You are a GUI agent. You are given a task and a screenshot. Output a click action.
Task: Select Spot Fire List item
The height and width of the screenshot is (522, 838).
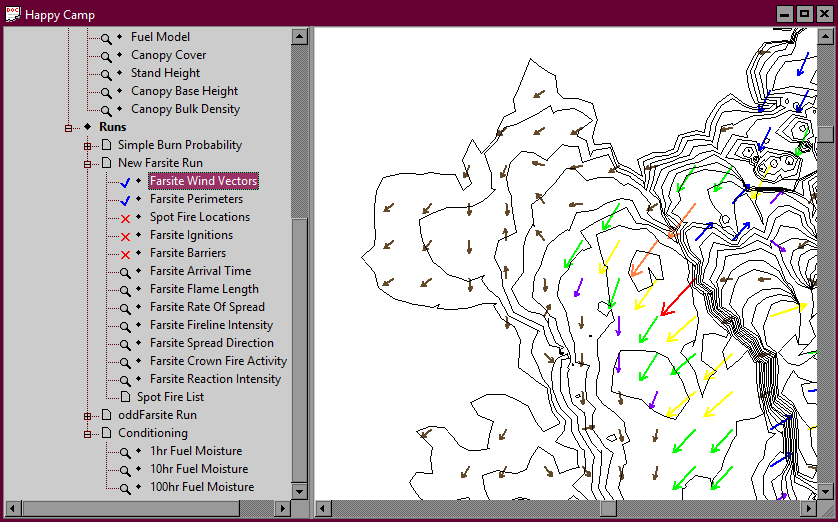pyautogui.click(x=170, y=396)
